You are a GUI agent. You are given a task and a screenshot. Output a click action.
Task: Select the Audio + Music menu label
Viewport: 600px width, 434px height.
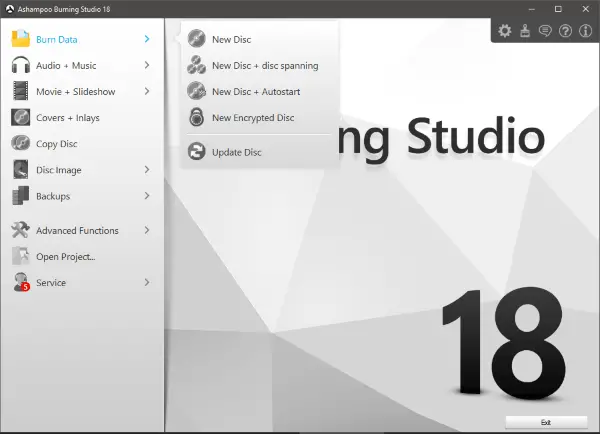[66, 65]
